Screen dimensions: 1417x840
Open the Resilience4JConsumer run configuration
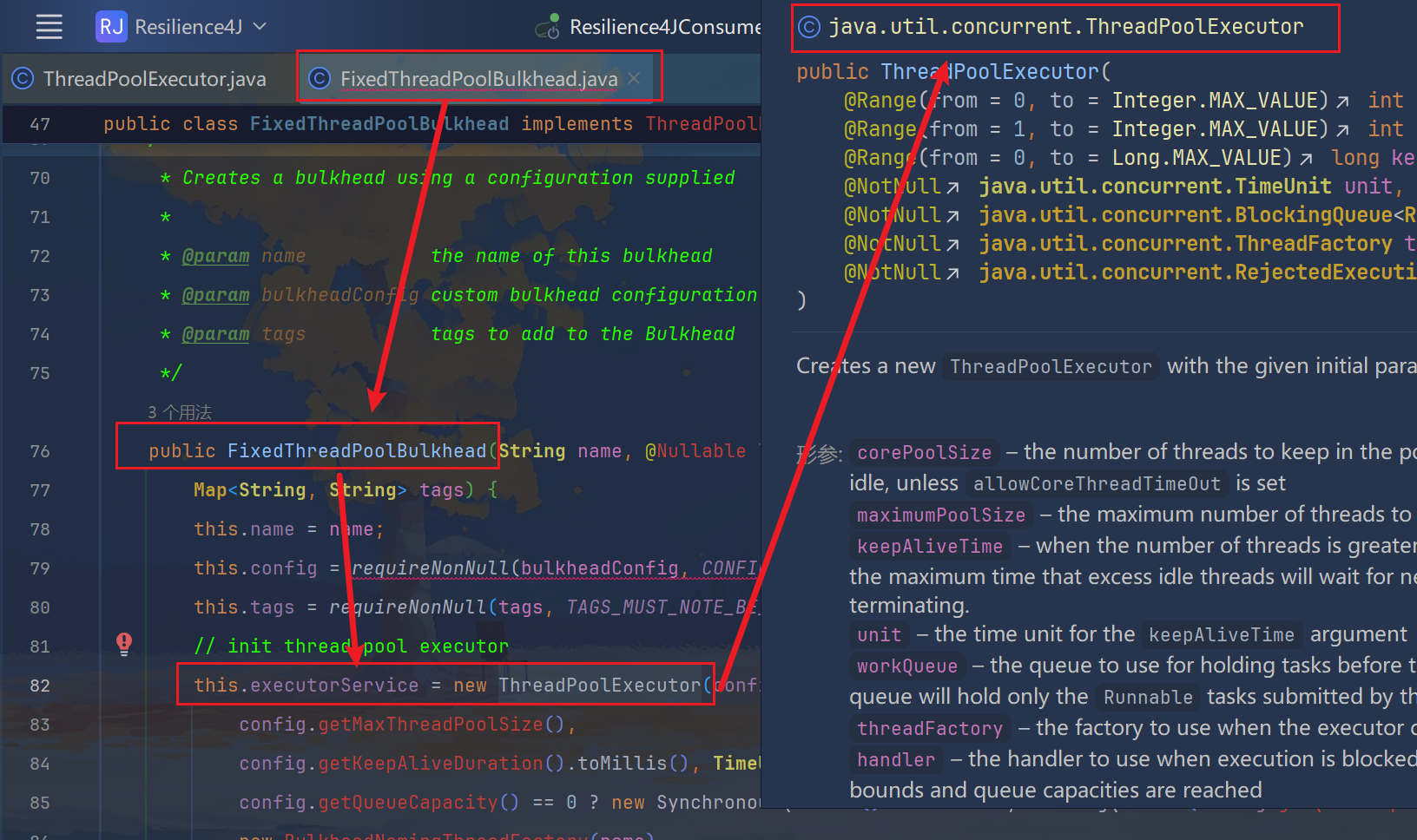click(664, 27)
